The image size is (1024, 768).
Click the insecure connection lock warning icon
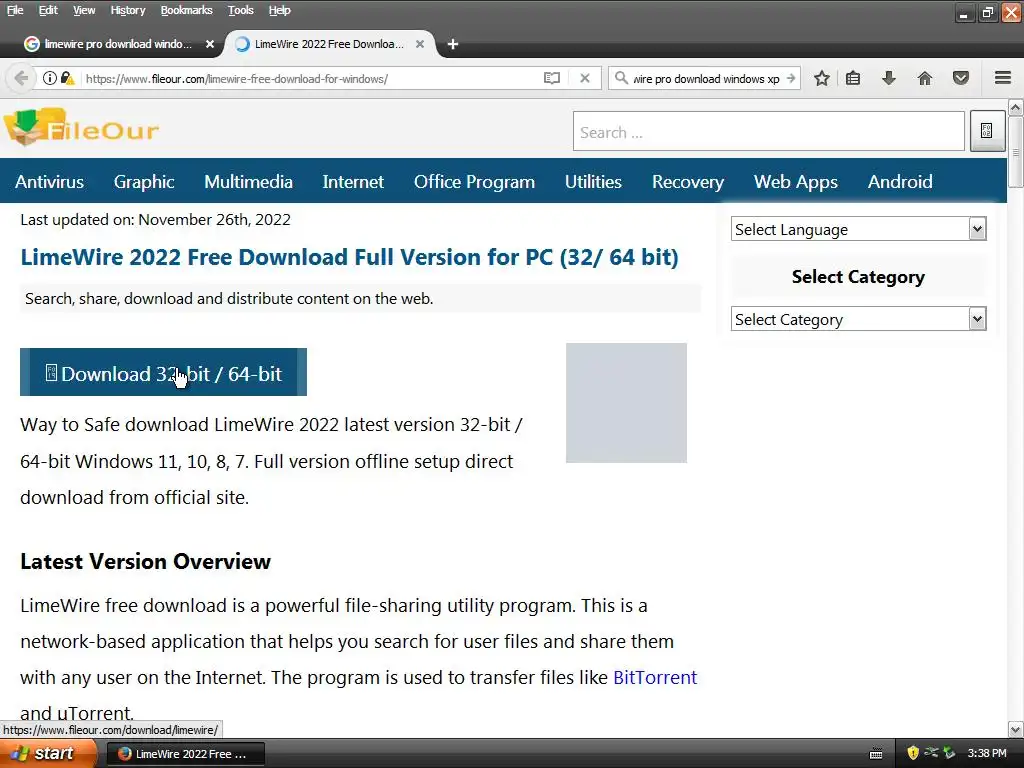67,78
